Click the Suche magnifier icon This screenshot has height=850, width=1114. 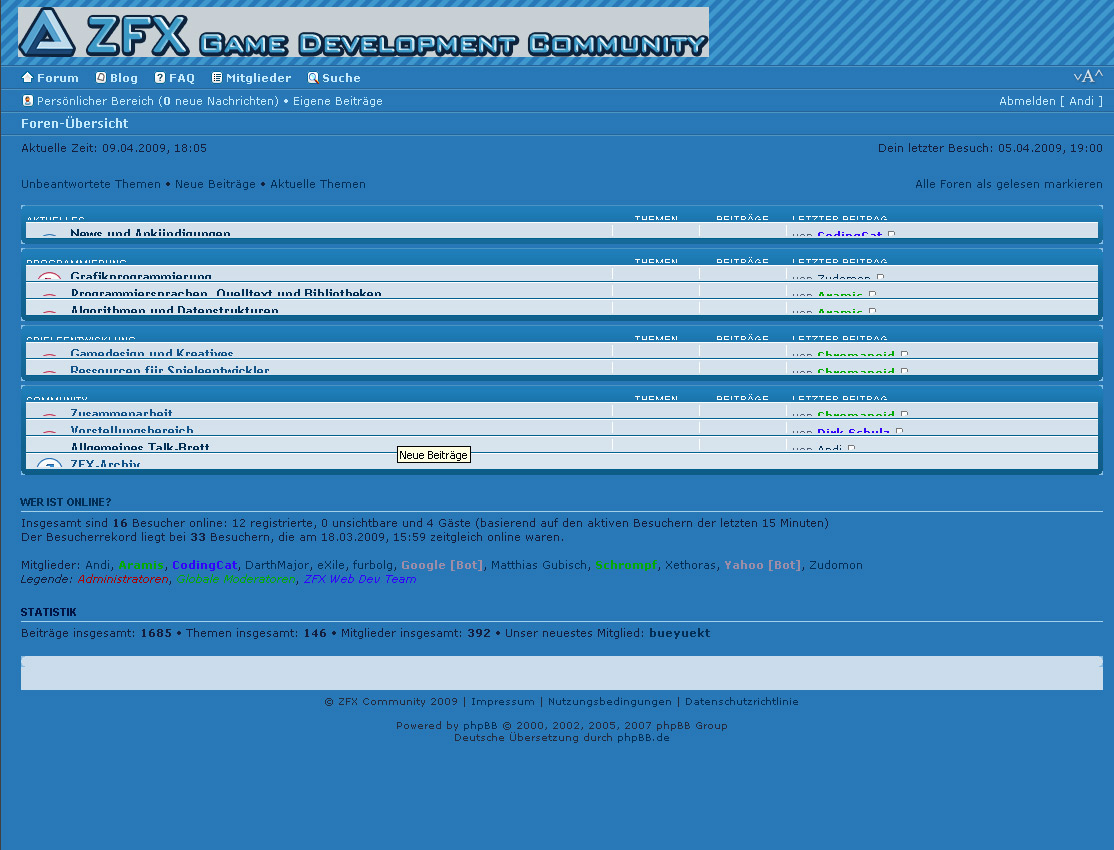313,78
